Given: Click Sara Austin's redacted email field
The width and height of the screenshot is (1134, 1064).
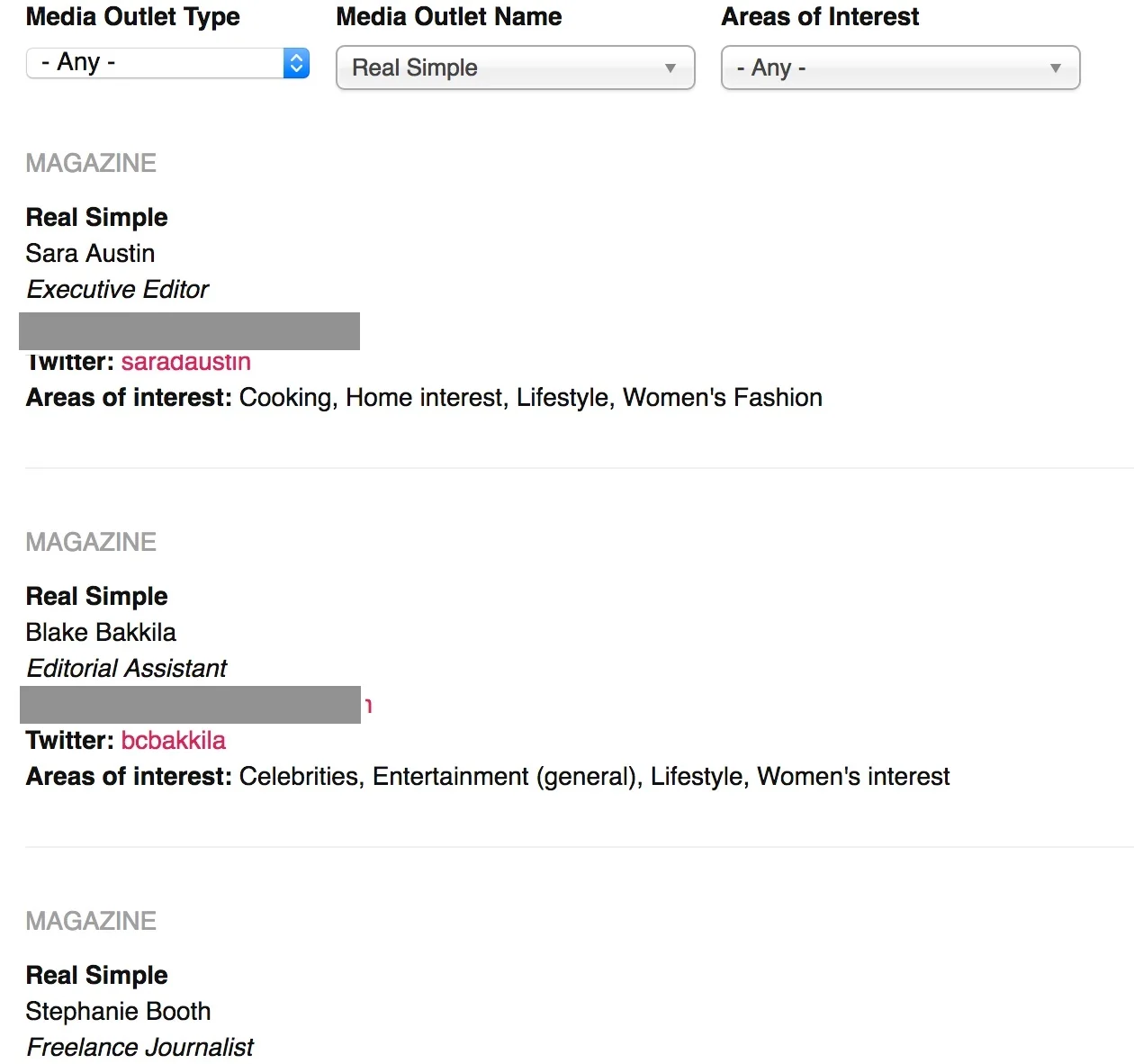Looking at the screenshot, I should [x=189, y=331].
